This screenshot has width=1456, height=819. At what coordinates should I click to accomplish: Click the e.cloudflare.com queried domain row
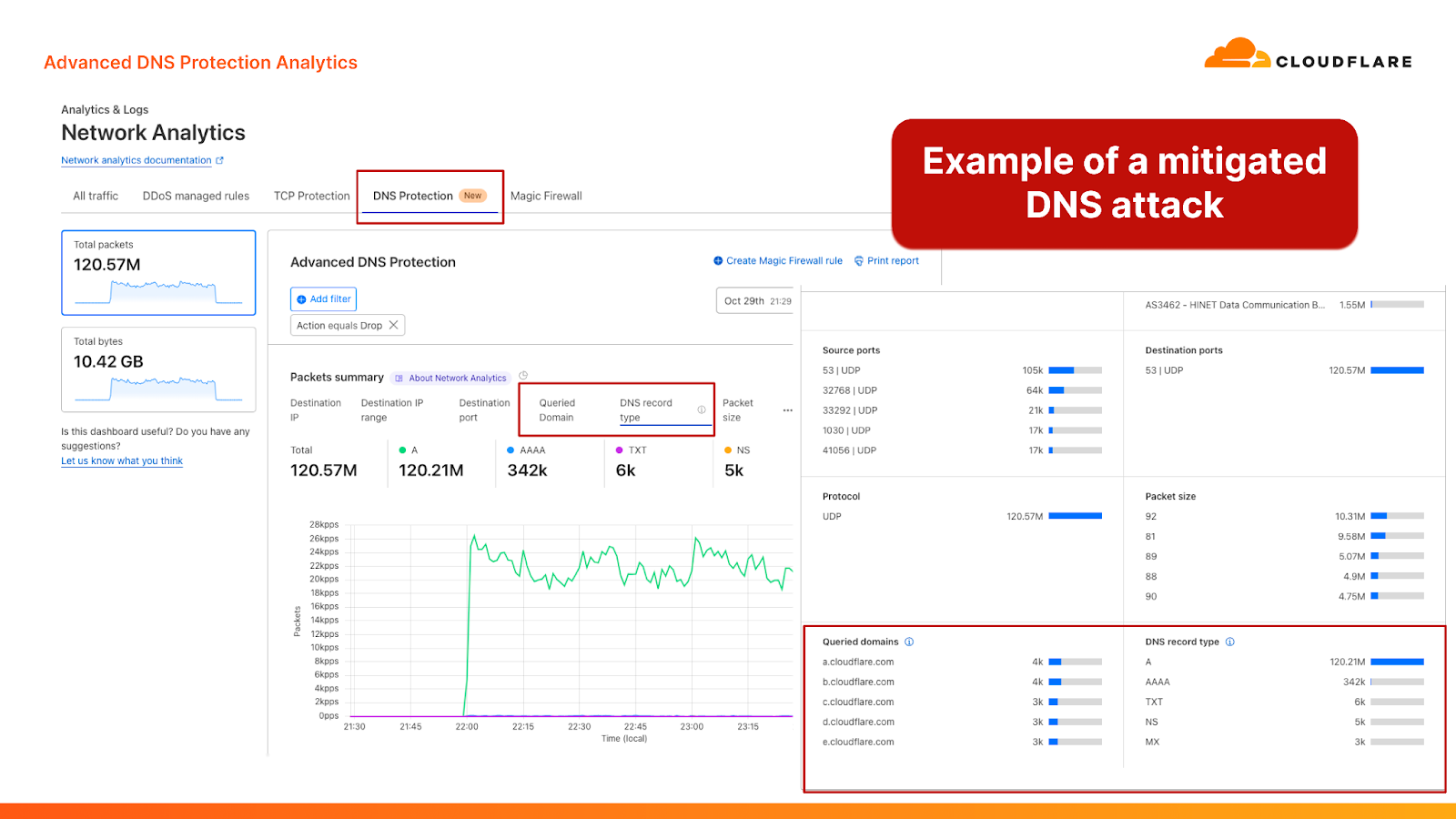(962, 743)
